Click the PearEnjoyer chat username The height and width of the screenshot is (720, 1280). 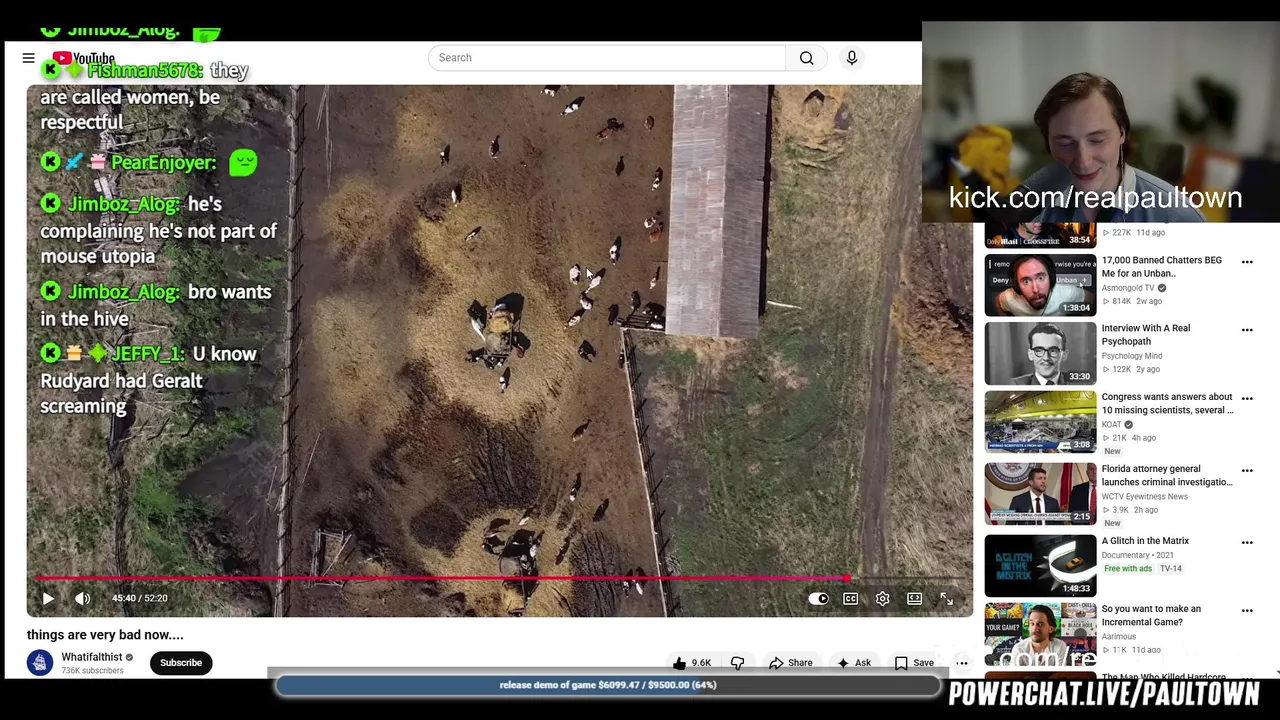click(163, 162)
